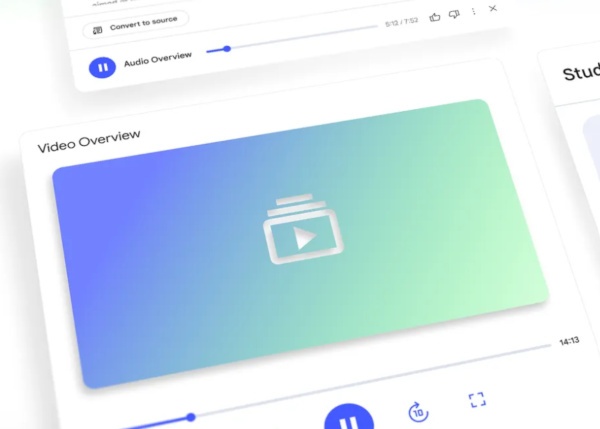Click the 5:12 / 7:52 audio time text
600x429 pixels.
[x=401, y=22]
